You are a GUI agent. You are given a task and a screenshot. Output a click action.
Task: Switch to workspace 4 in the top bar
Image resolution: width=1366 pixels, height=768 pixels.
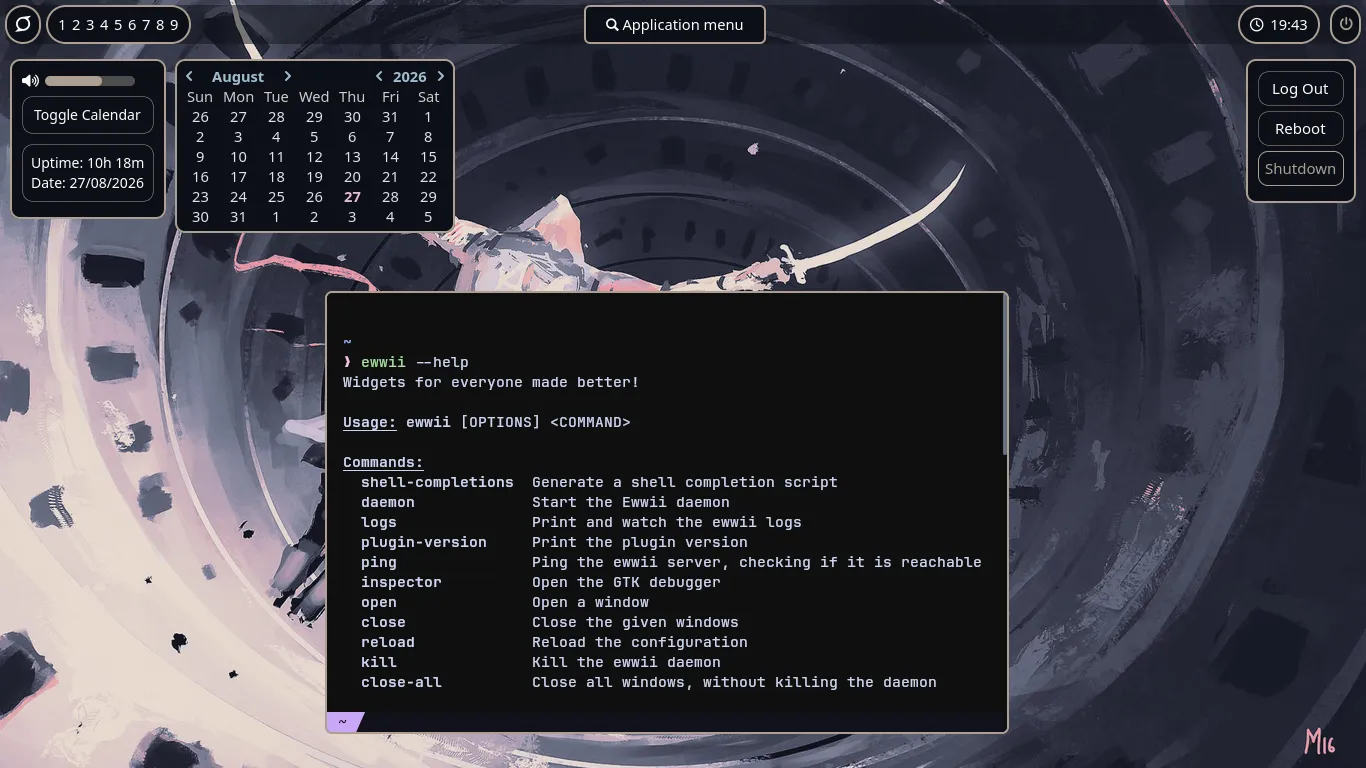(x=104, y=25)
